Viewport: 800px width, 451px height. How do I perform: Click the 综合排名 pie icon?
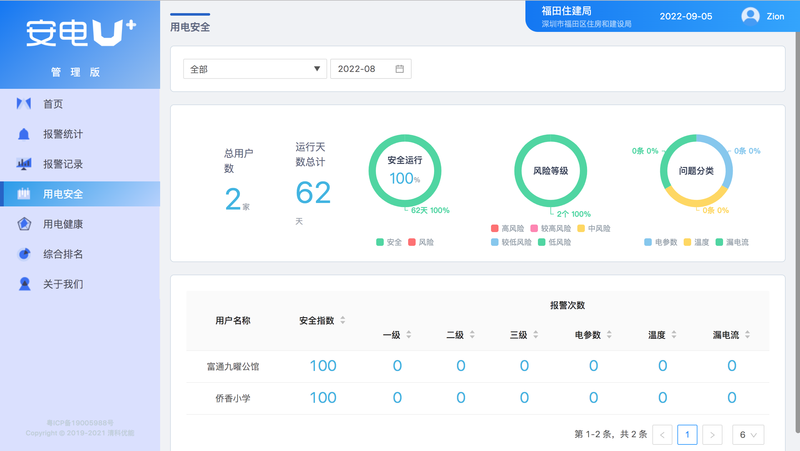[24, 254]
